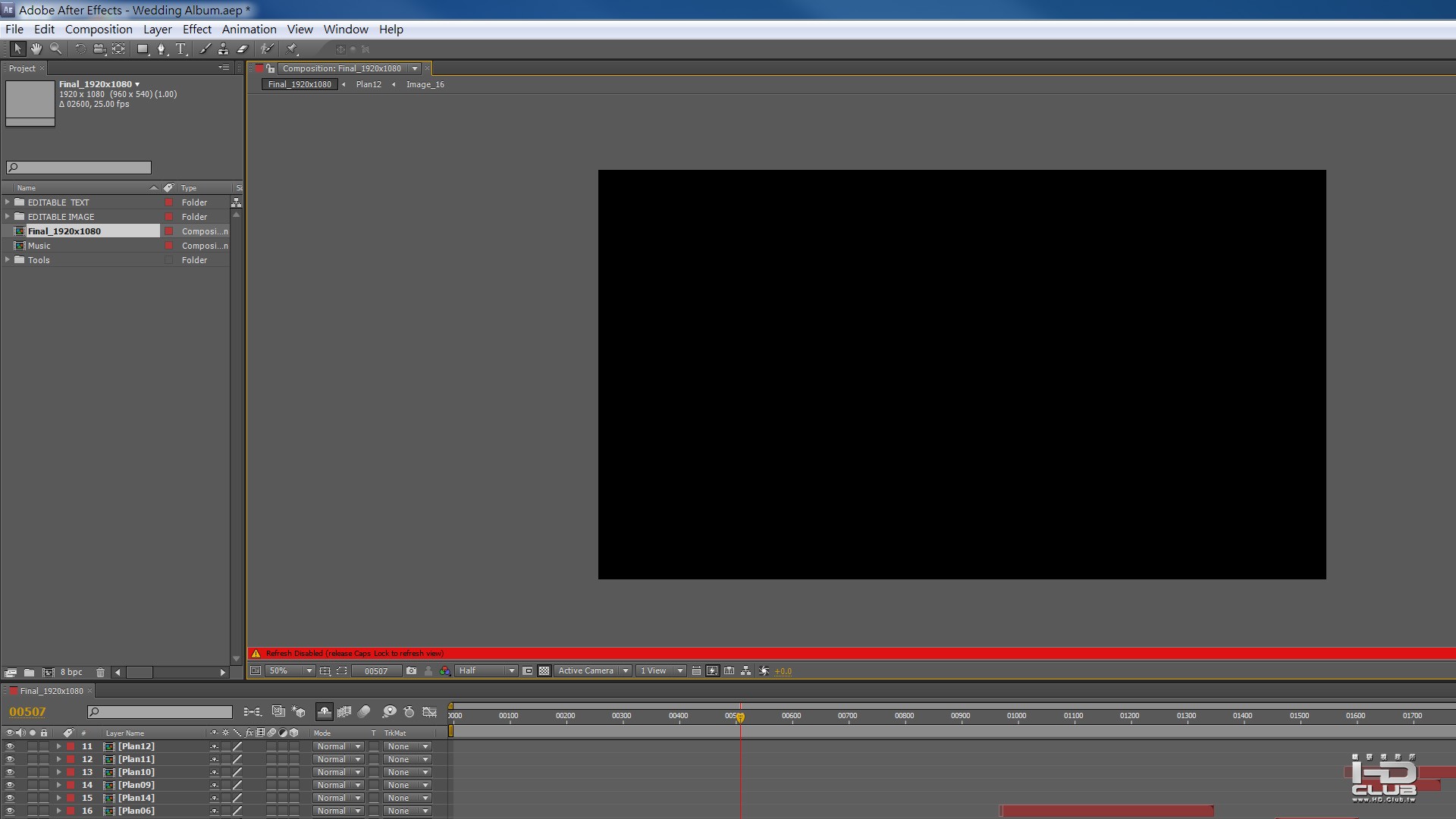Select the Pen tool
Screen dimensions: 1456x819
click(161, 49)
